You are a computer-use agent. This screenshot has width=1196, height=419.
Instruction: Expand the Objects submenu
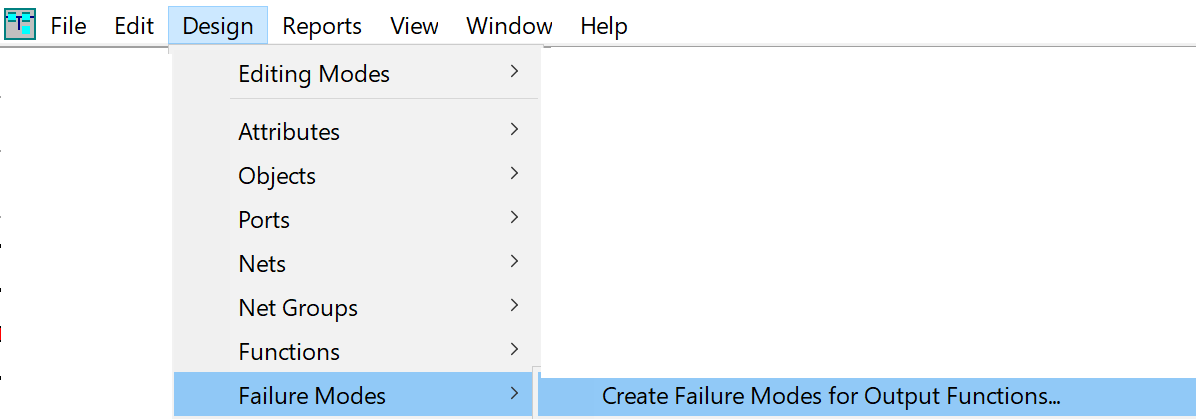pyautogui.click(x=357, y=176)
